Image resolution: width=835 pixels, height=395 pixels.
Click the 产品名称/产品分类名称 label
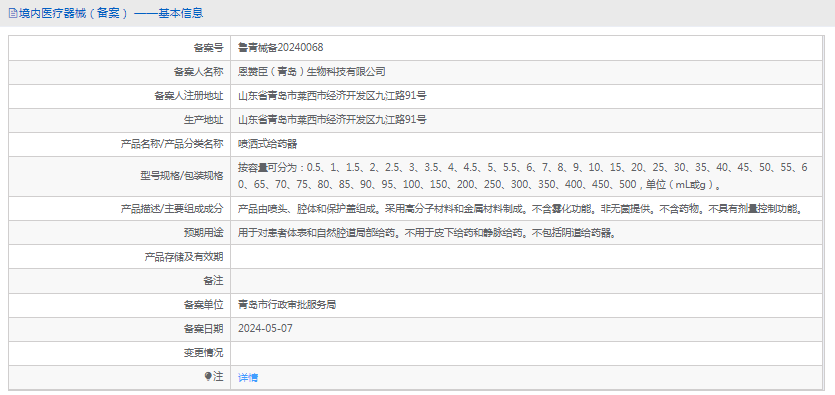[x=172, y=144]
